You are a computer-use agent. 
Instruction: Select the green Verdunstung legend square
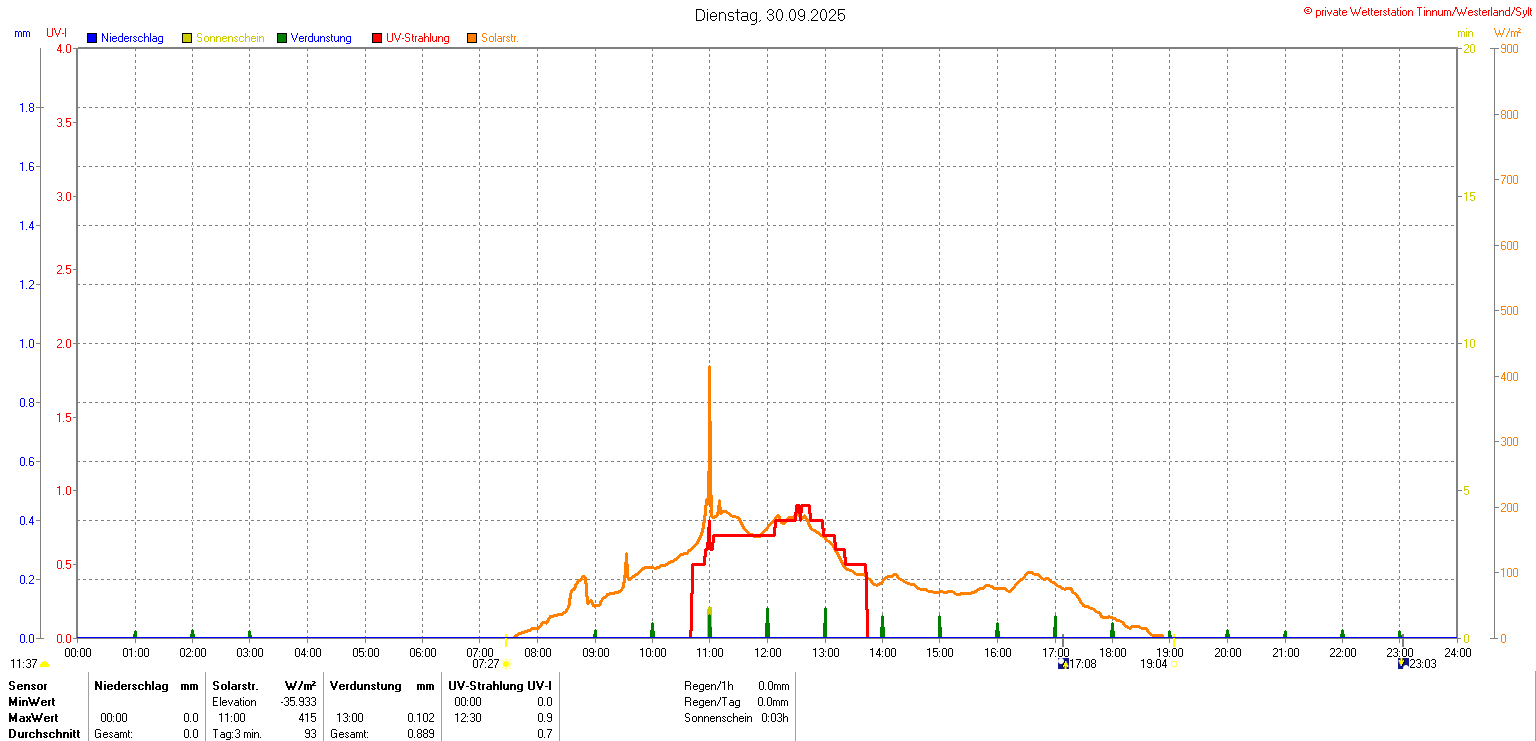pyautogui.click(x=282, y=38)
